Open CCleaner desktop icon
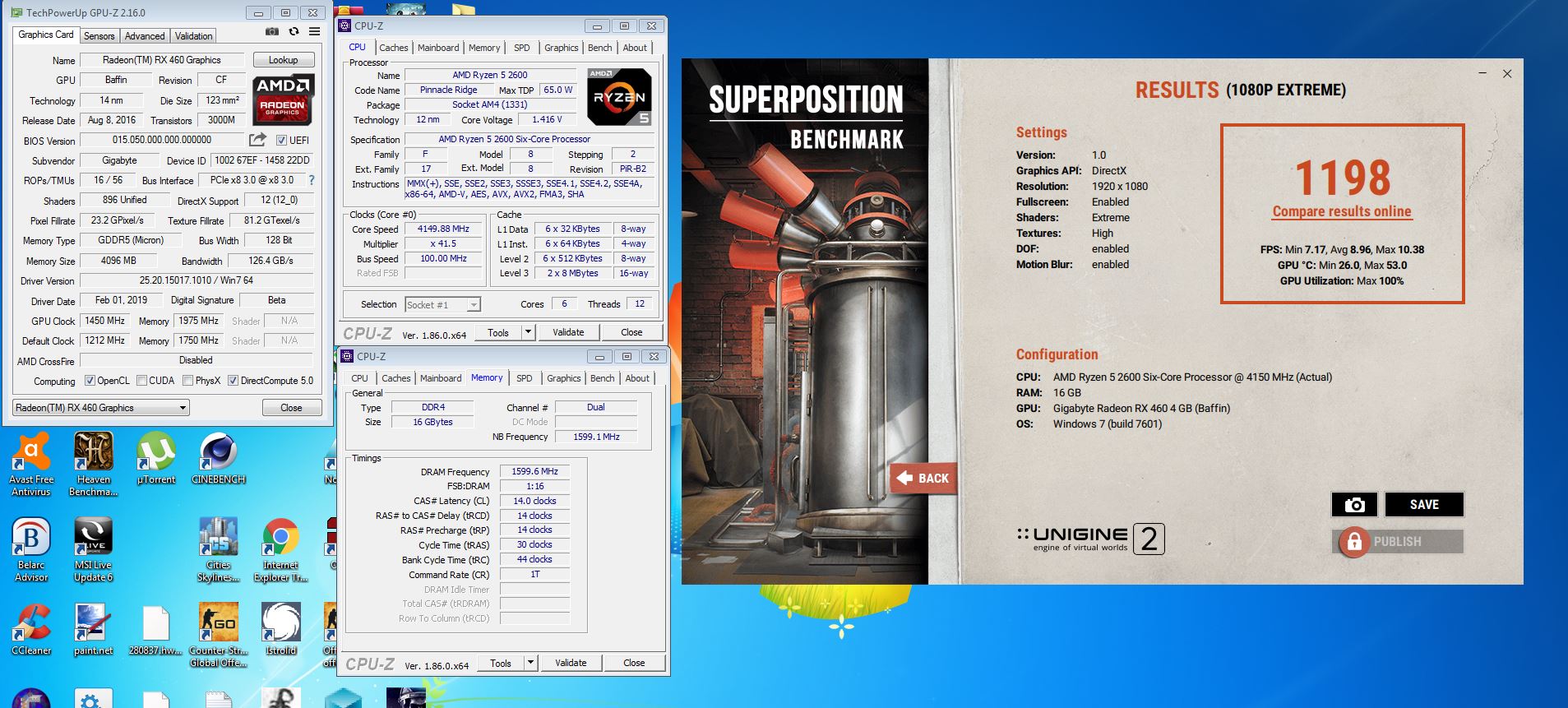 (31, 629)
